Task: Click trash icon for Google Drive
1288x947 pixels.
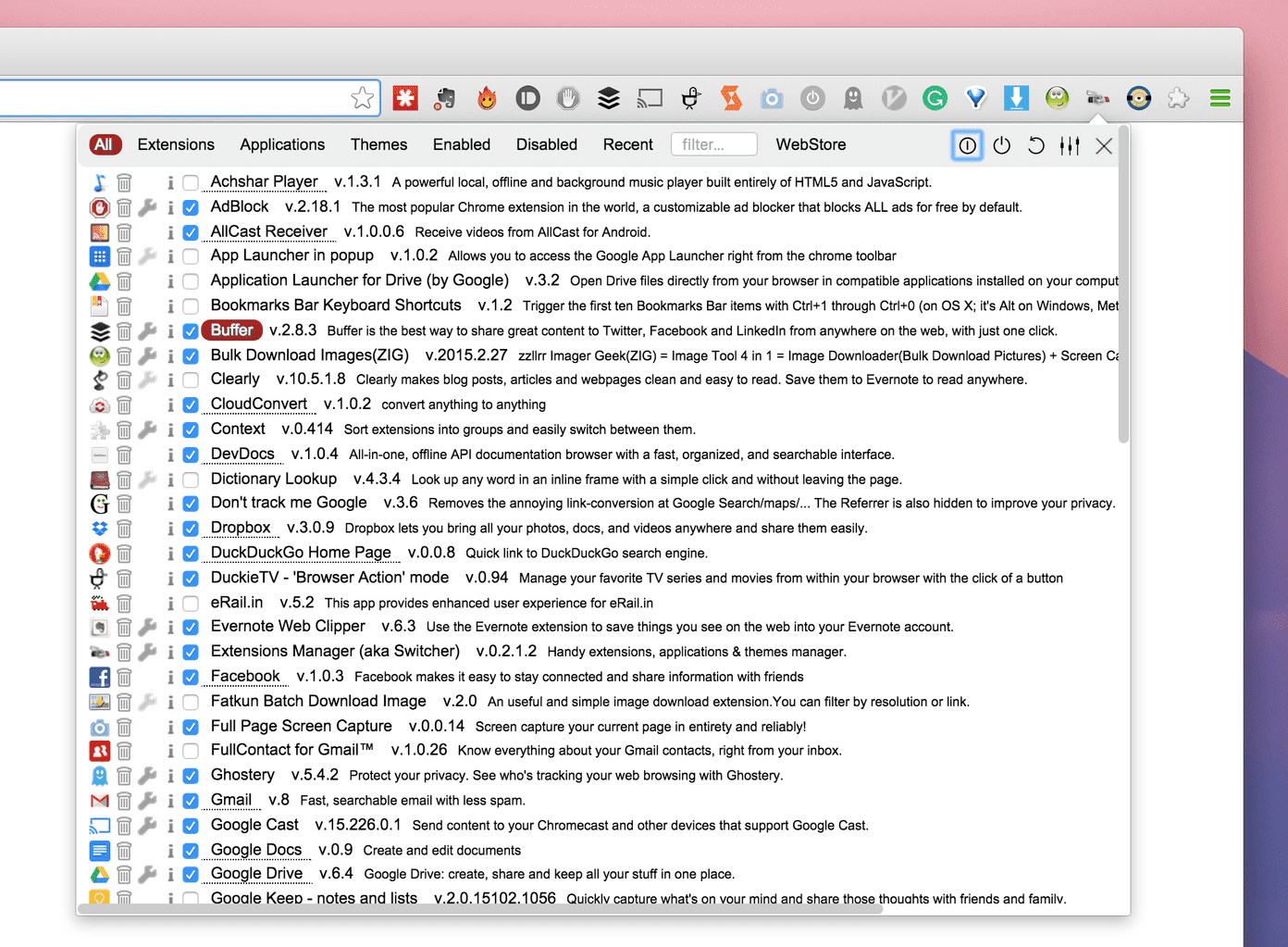Action: point(124,875)
